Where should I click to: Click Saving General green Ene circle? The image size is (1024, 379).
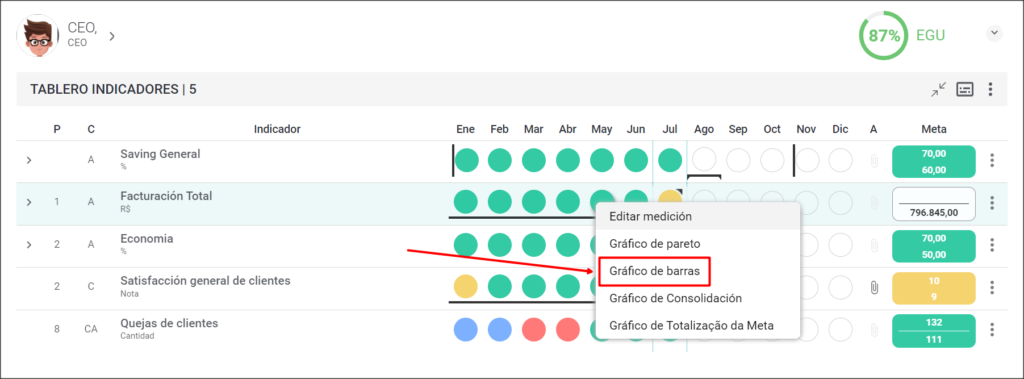466,160
